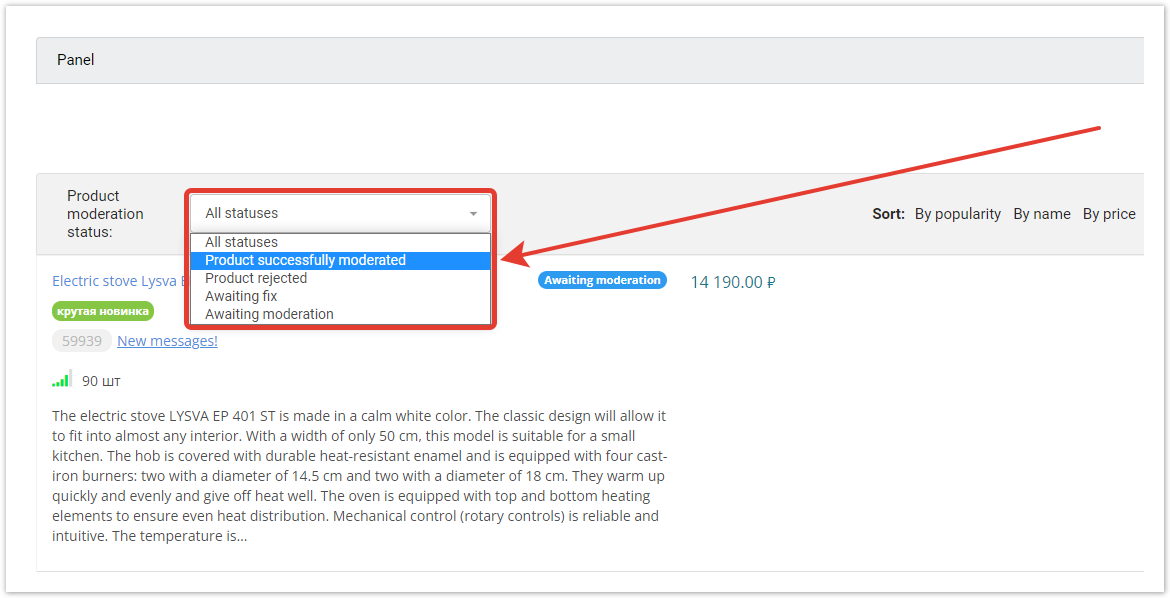Click the Panel header bar
The image size is (1170, 598).
[x=590, y=60]
